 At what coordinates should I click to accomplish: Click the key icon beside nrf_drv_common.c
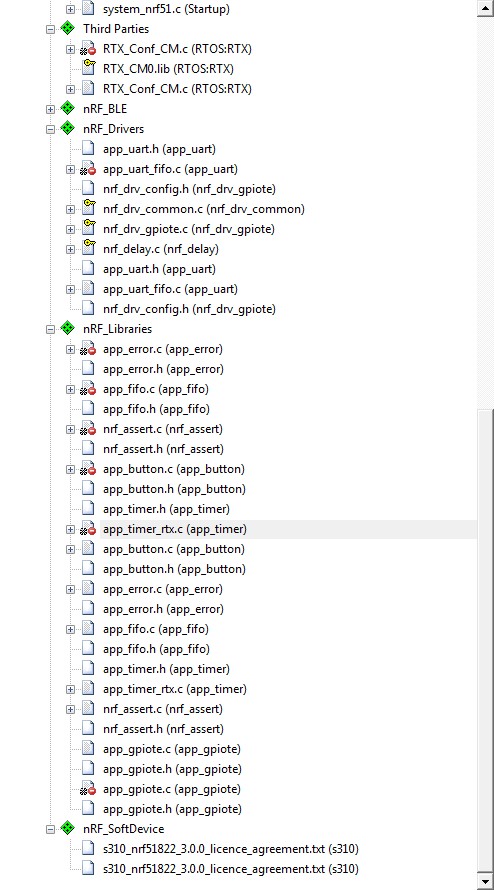(x=88, y=208)
